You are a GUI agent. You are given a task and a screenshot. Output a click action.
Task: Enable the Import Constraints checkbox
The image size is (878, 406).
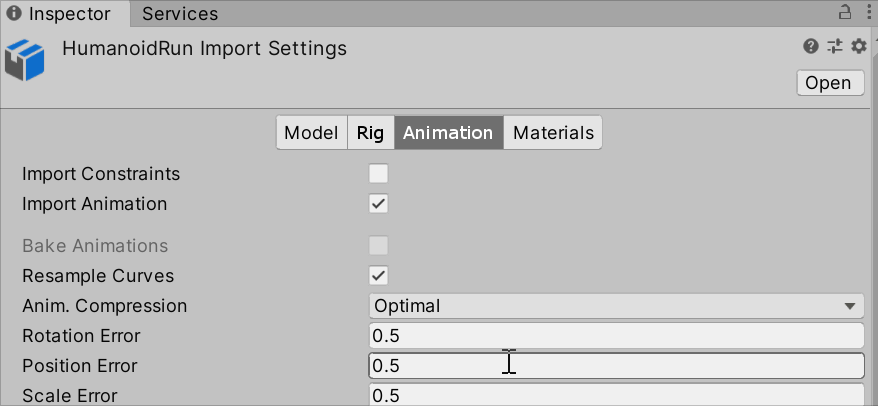(378, 174)
